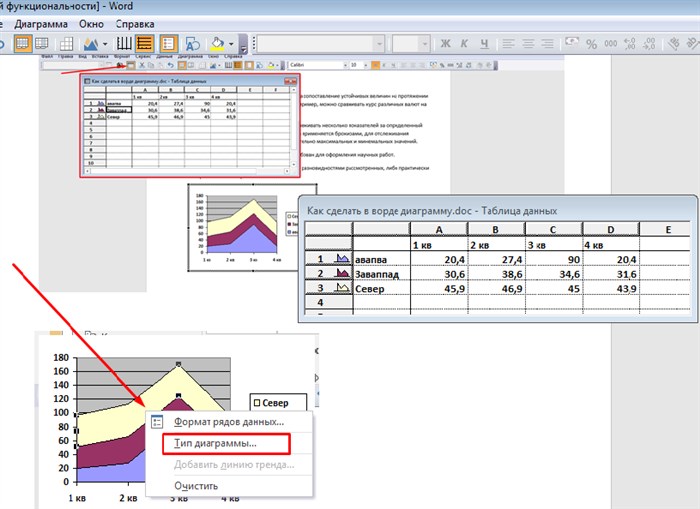This screenshot has height=509, width=700.
Task: Select the Север legend entry
Action: click(275, 403)
